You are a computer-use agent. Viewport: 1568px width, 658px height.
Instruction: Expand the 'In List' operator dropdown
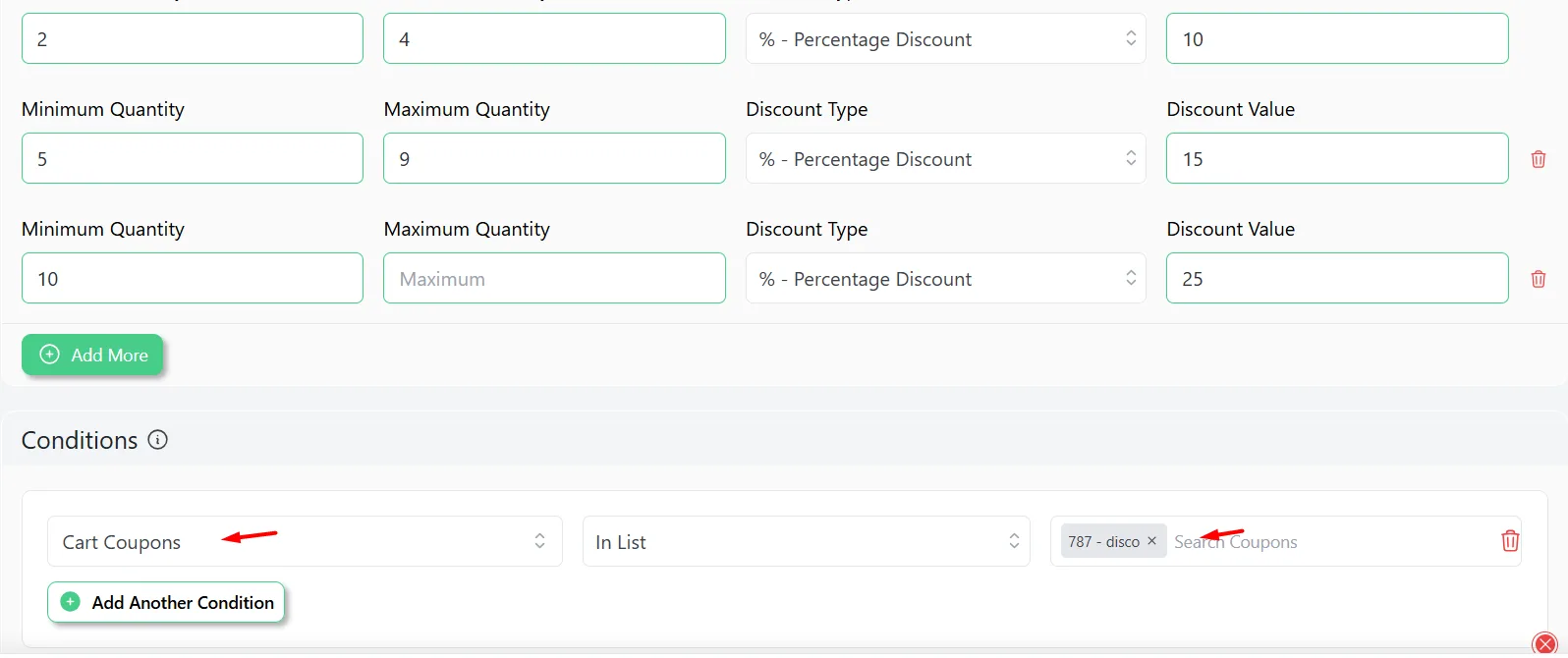click(x=806, y=542)
